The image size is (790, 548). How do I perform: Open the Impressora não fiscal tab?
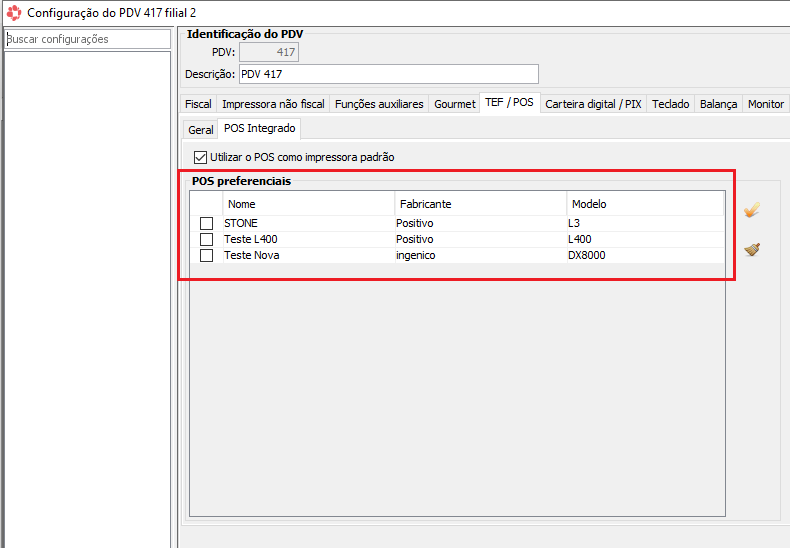coord(273,104)
